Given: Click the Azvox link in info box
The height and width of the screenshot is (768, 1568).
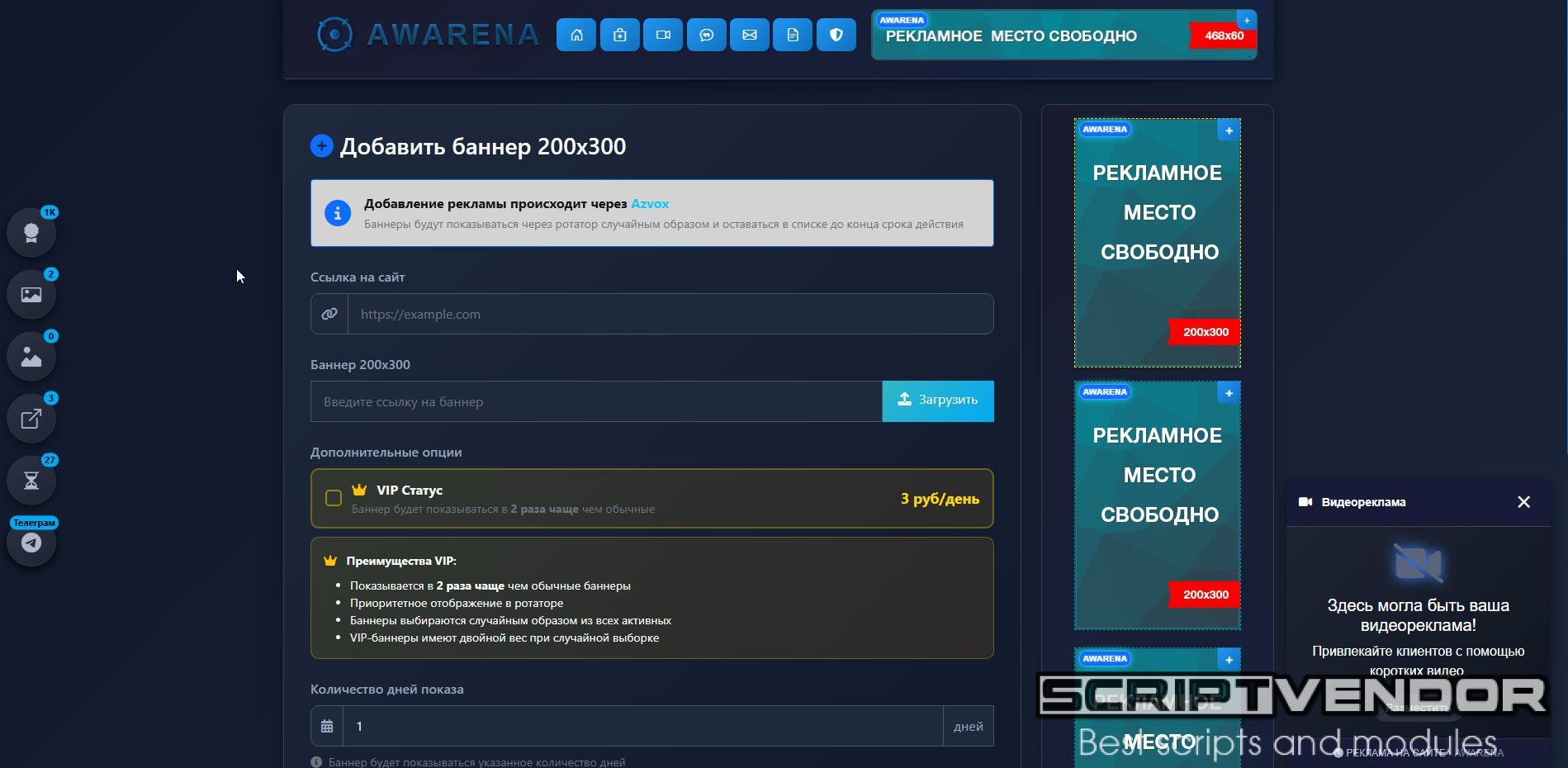Looking at the screenshot, I should 649,204.
